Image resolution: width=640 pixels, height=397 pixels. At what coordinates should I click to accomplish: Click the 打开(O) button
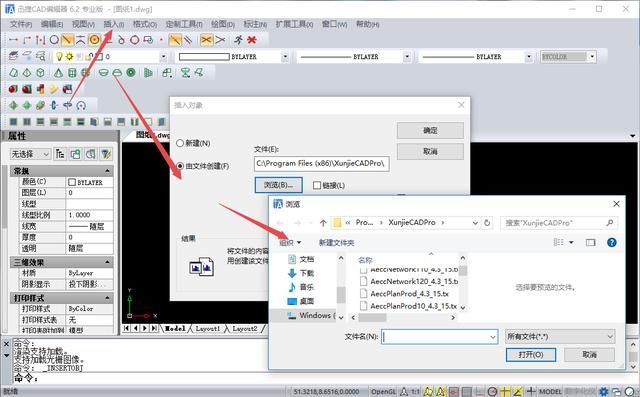click(531, 355)
